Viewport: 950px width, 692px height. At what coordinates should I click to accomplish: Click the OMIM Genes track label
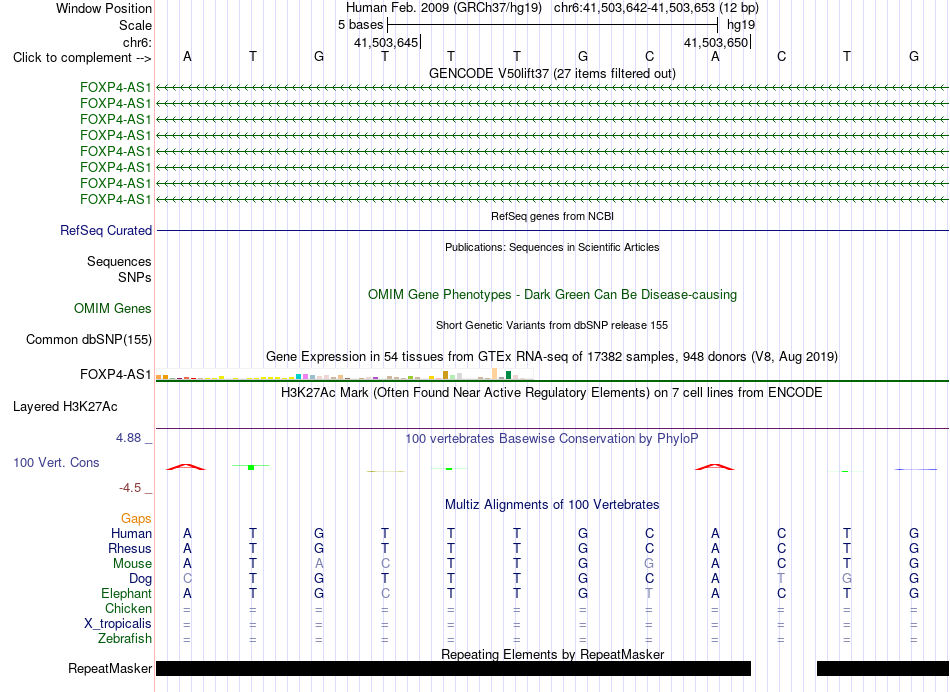click(x=113, y=308)
